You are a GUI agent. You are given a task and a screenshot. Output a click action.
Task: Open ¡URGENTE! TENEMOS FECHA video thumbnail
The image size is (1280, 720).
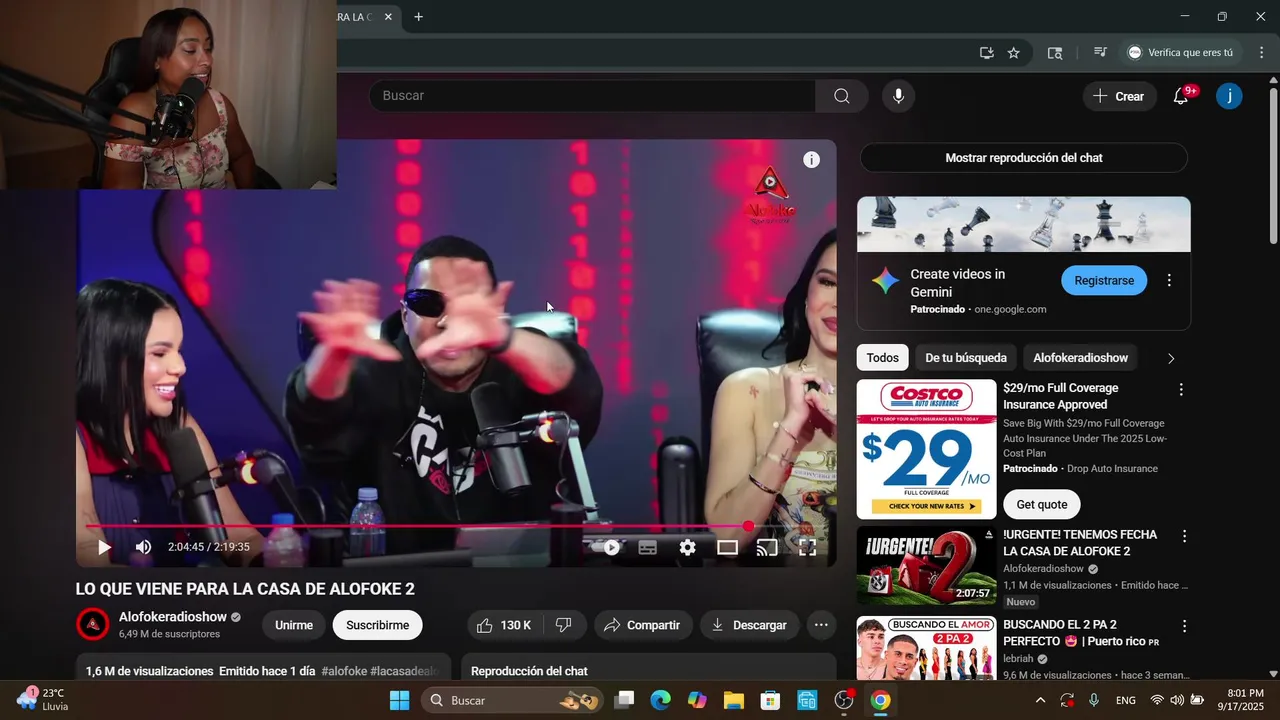pyautogui.click(x=927, y=566)
